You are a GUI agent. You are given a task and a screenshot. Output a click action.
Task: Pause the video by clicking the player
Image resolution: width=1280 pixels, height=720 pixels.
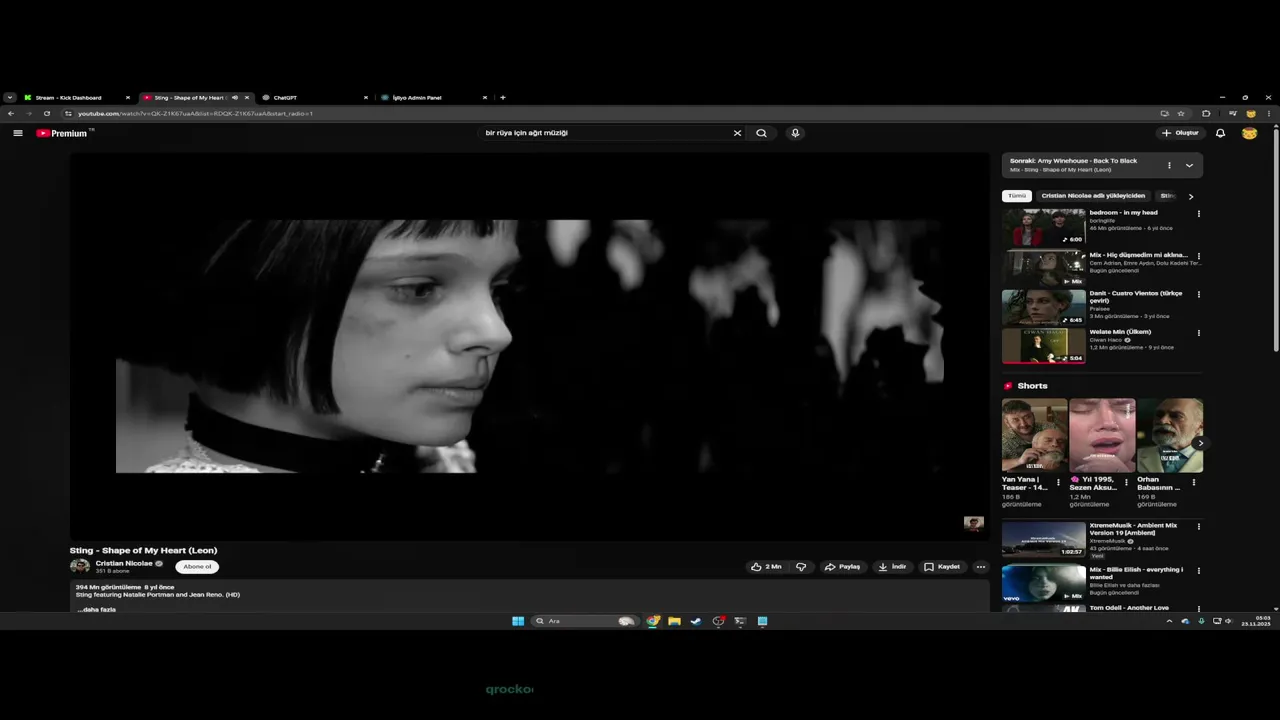coord(529,346)
